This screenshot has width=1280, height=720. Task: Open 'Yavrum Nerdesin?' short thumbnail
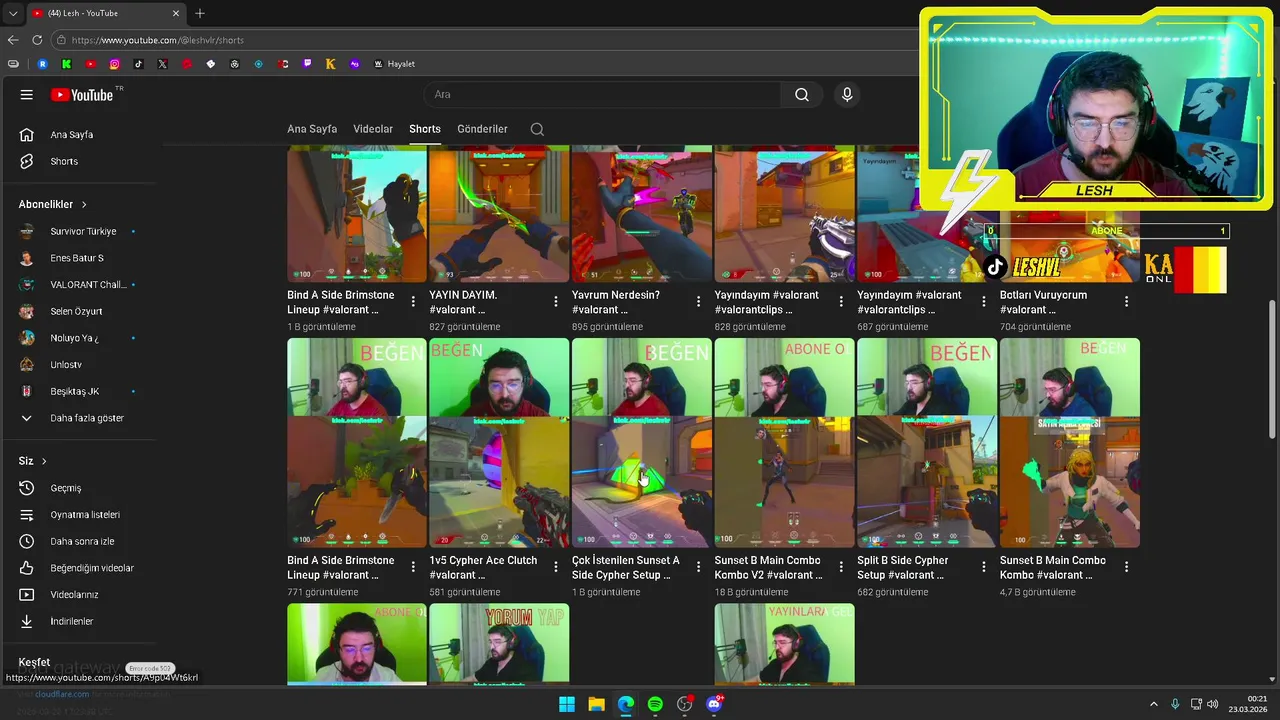click(642, 214)
